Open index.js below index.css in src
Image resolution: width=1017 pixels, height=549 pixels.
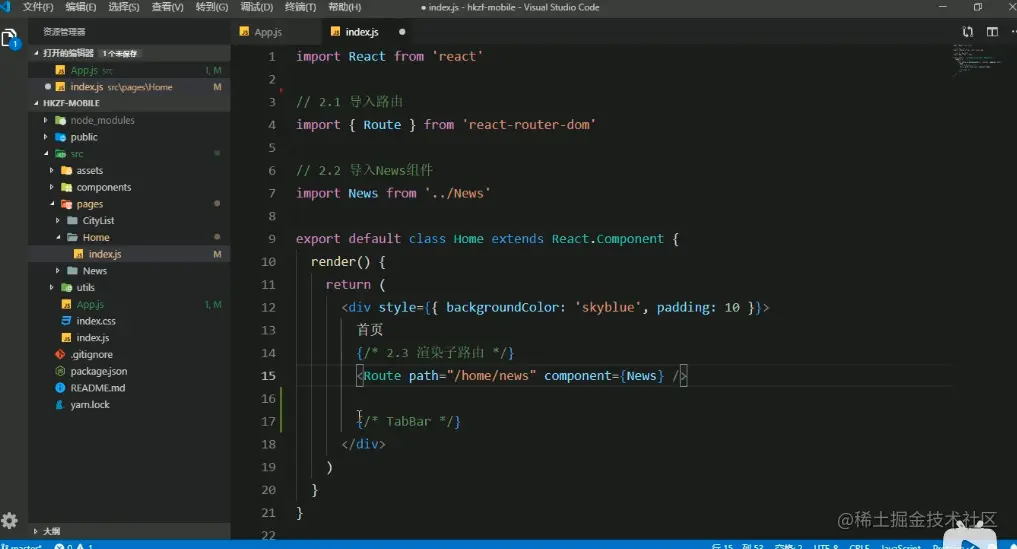coord(129,337)
